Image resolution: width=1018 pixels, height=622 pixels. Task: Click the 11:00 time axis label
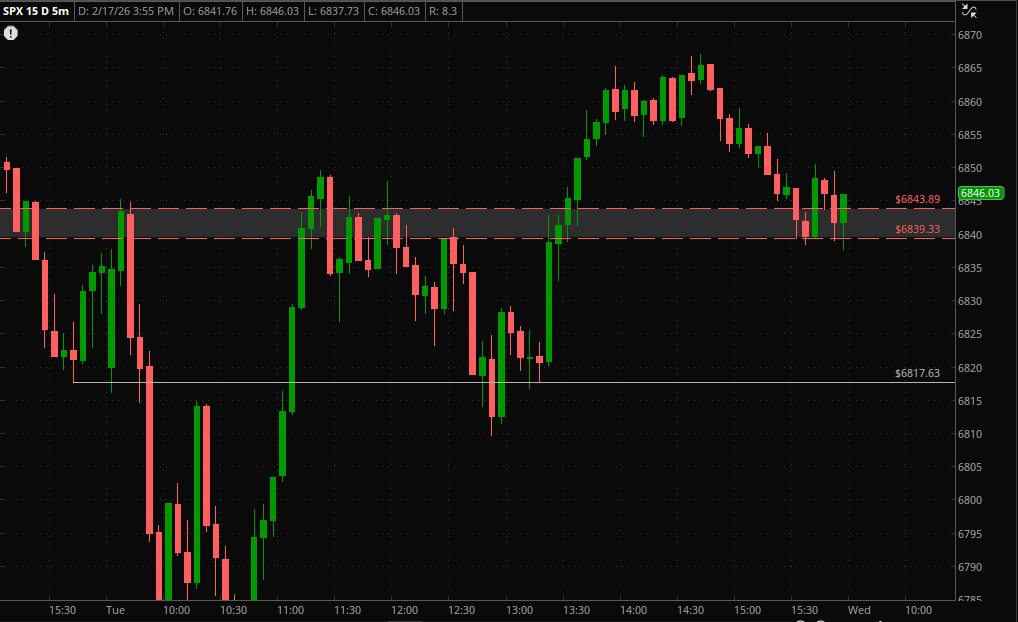pos(290,610)
